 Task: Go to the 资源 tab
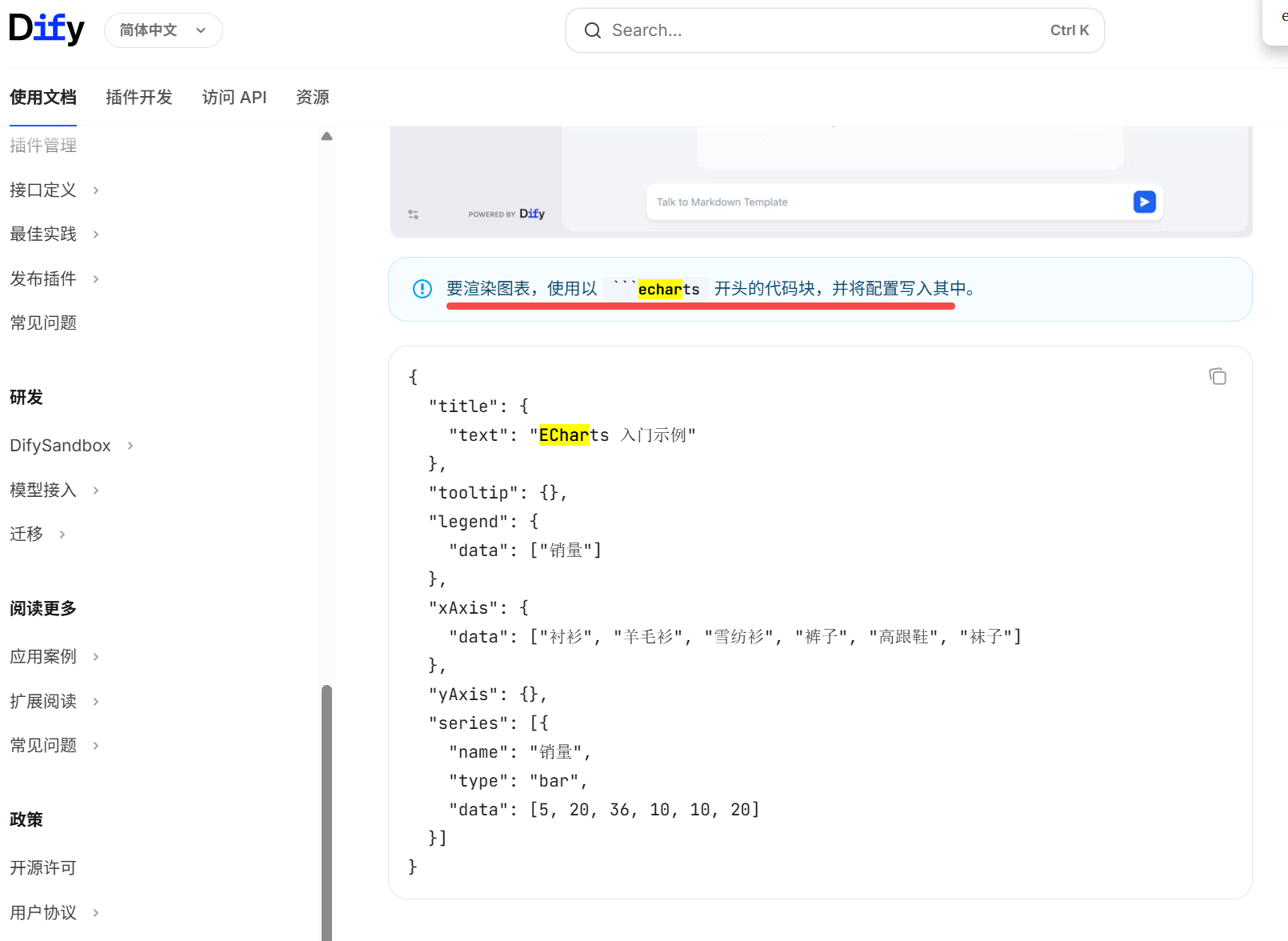point(313,98)
